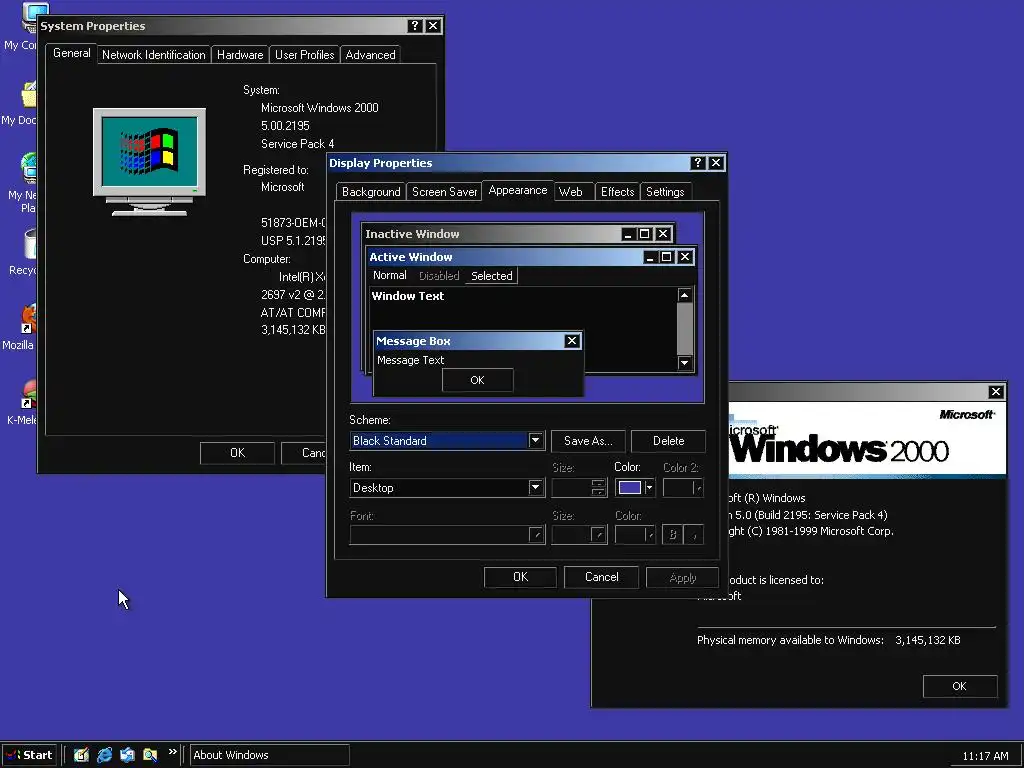The width and height of the screenshot is (1024, 768).
Task: Click 'Microsoft Windows 2000' text in System Properties
Action: coord(319,108)
